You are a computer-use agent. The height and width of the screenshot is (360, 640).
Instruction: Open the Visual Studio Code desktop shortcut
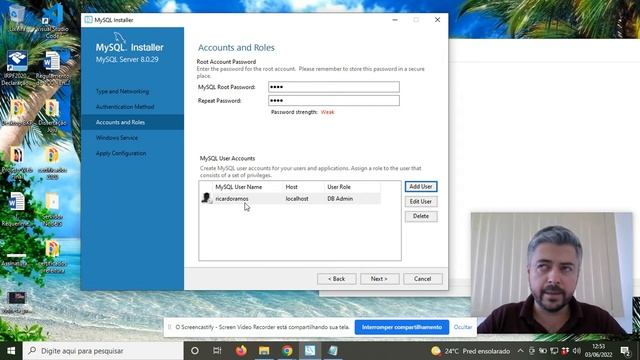click(x=52, y=20)
